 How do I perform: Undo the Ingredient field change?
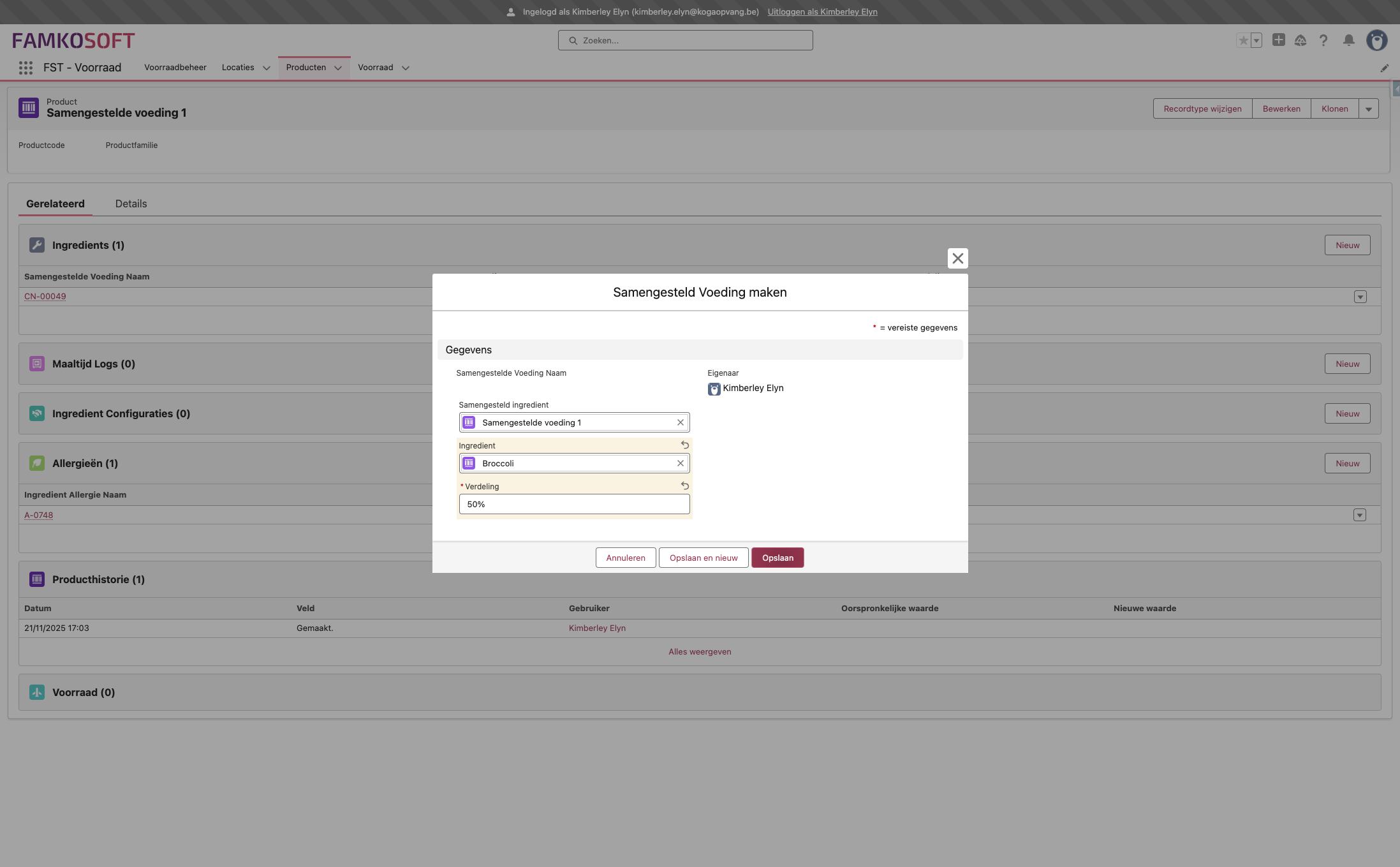[x=684, y=445]
